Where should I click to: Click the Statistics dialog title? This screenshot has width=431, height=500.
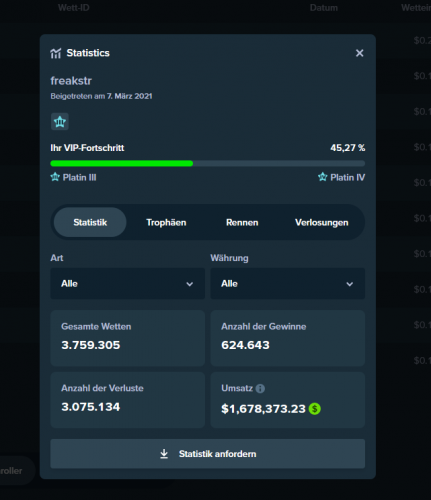pyautogui.click(x=88, y=53)
